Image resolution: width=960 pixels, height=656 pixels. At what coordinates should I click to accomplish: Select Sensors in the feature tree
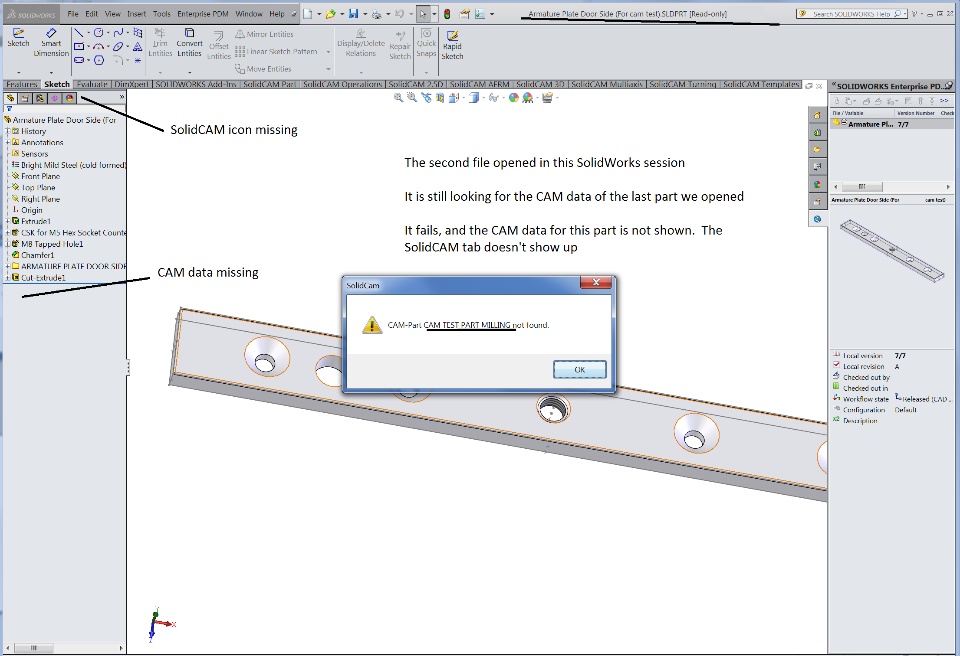34,154
